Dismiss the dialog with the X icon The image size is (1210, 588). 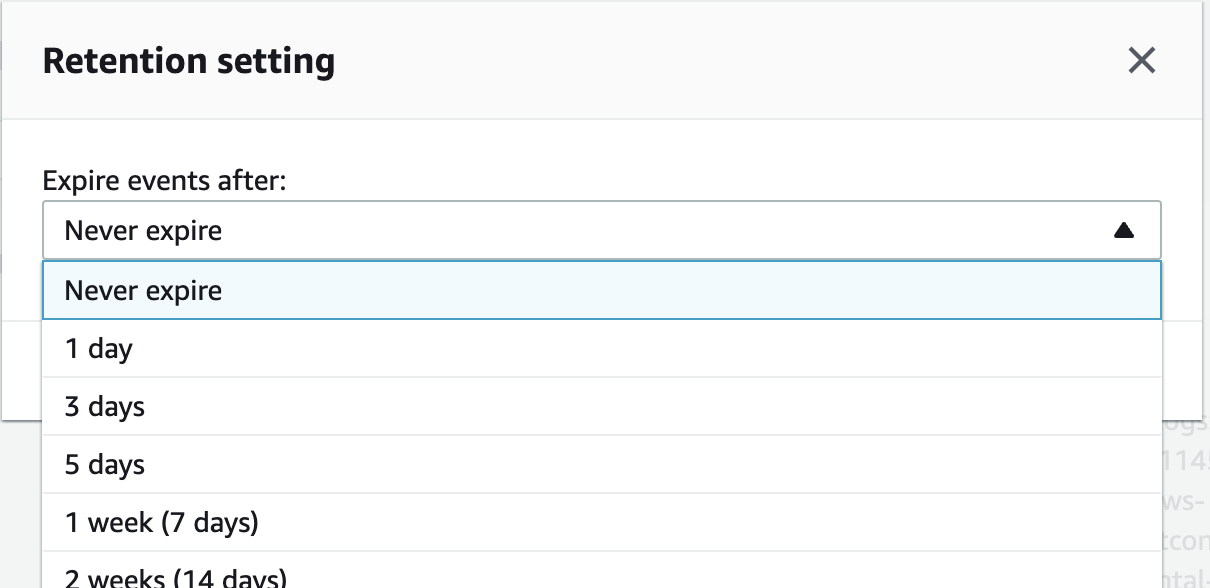coord(1141,61)
